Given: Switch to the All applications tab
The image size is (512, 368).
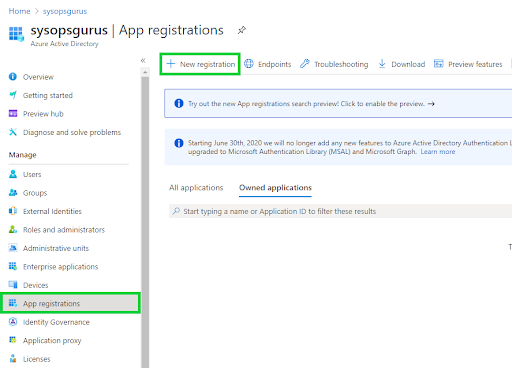Looking at the screenshot, I should (x=196, y=188).
